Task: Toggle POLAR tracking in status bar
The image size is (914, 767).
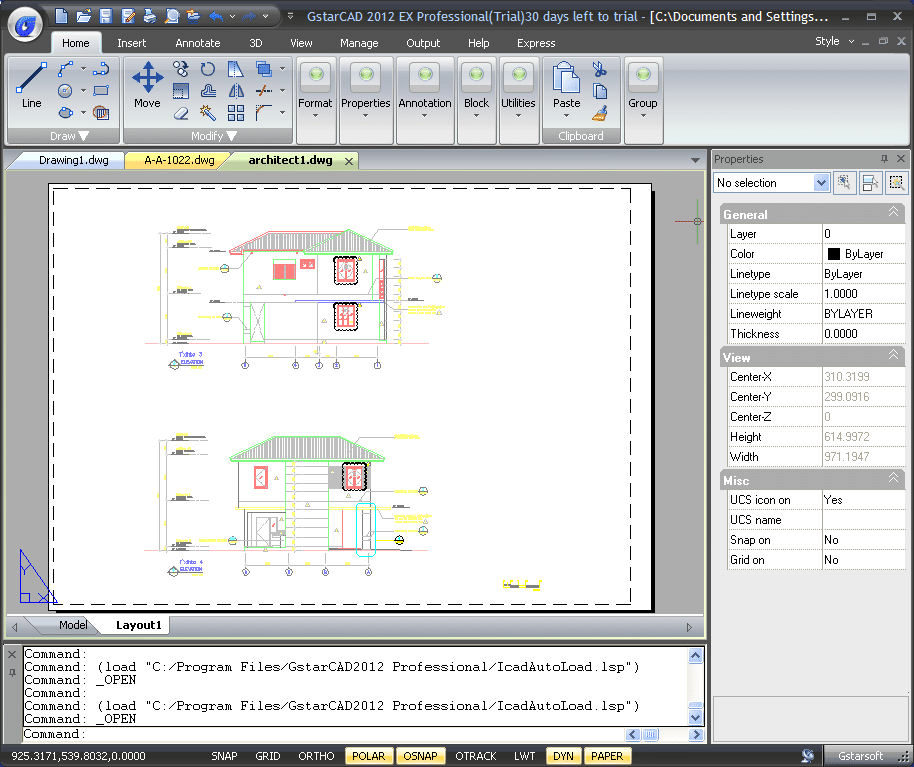Action: pos(369,756)
